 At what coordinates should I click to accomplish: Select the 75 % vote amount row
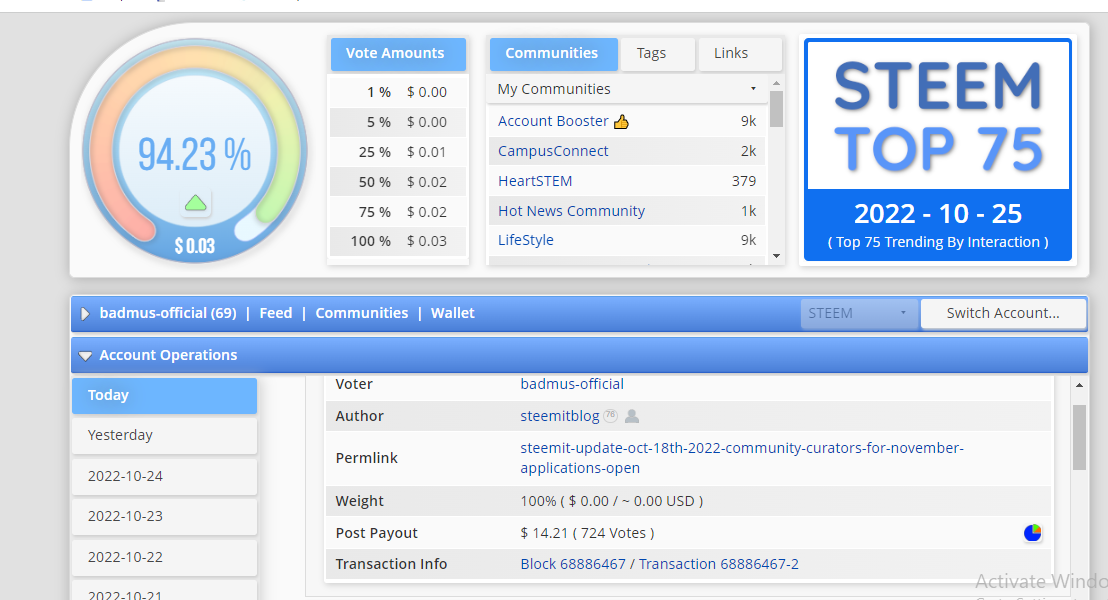[x=398, y=212]
